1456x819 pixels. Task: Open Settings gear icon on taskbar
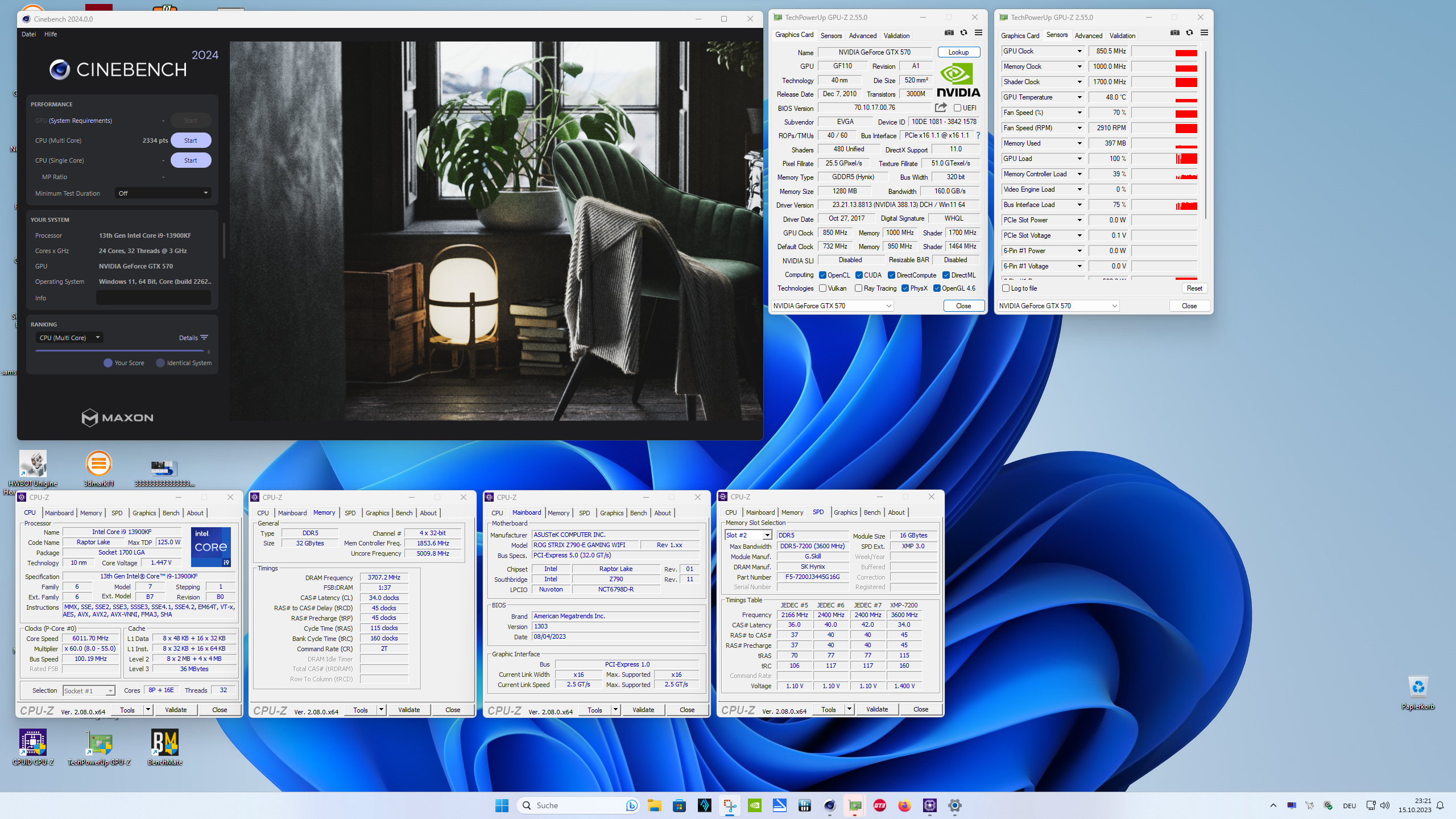tap(954, 805)
